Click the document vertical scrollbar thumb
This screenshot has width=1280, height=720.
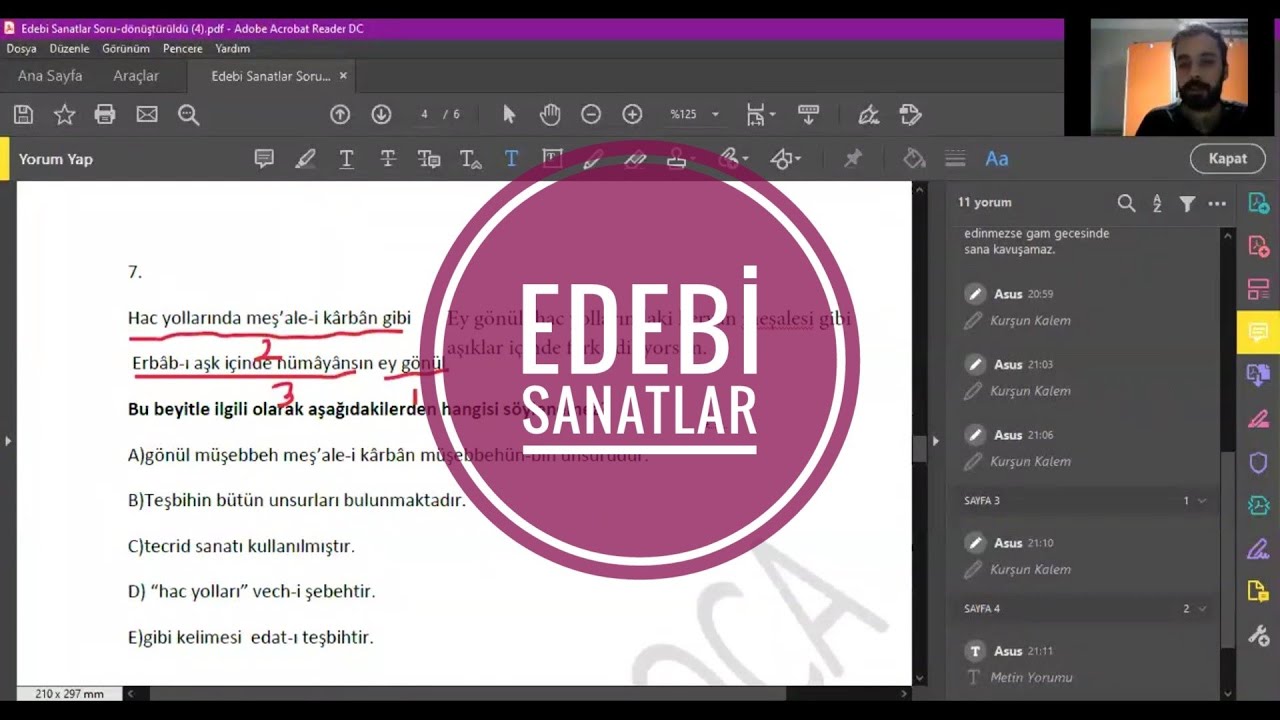[x=919, y=448]
